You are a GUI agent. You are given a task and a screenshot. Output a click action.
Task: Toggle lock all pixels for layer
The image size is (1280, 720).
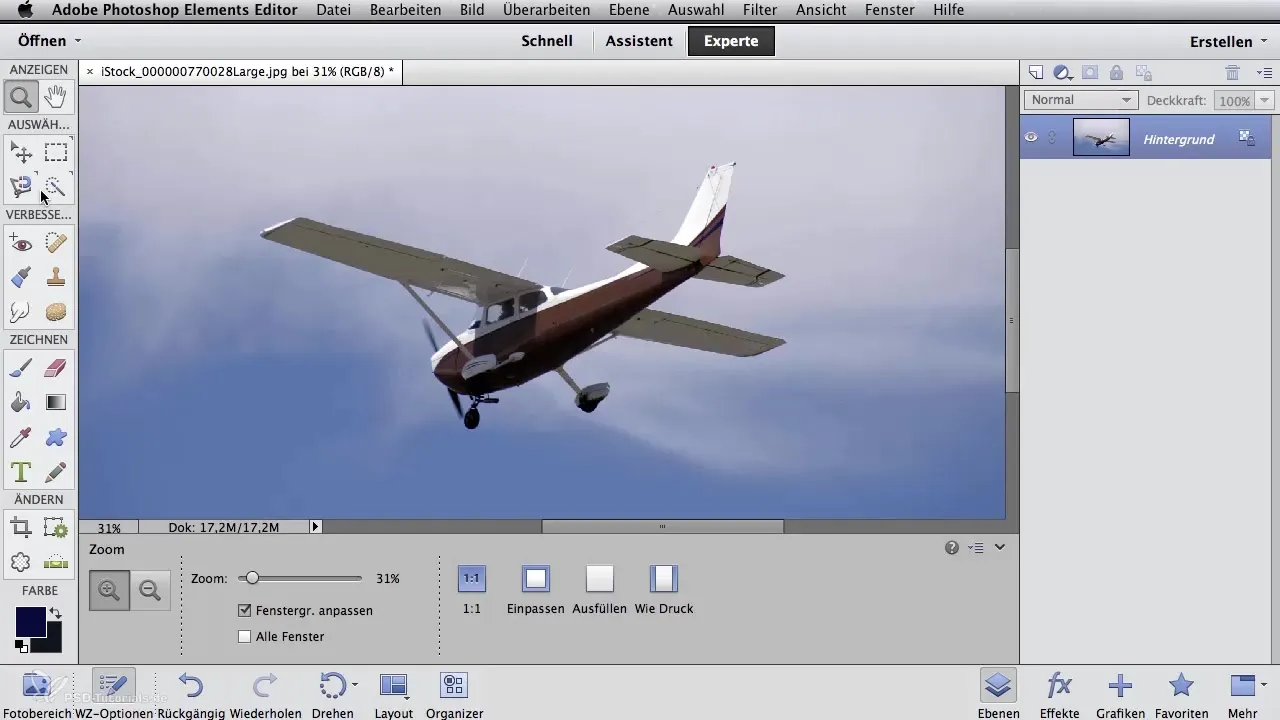(x=1116, y=73)
